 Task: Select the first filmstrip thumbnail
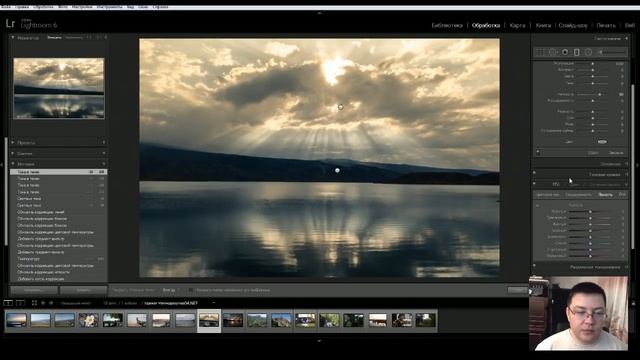point(17,320)
